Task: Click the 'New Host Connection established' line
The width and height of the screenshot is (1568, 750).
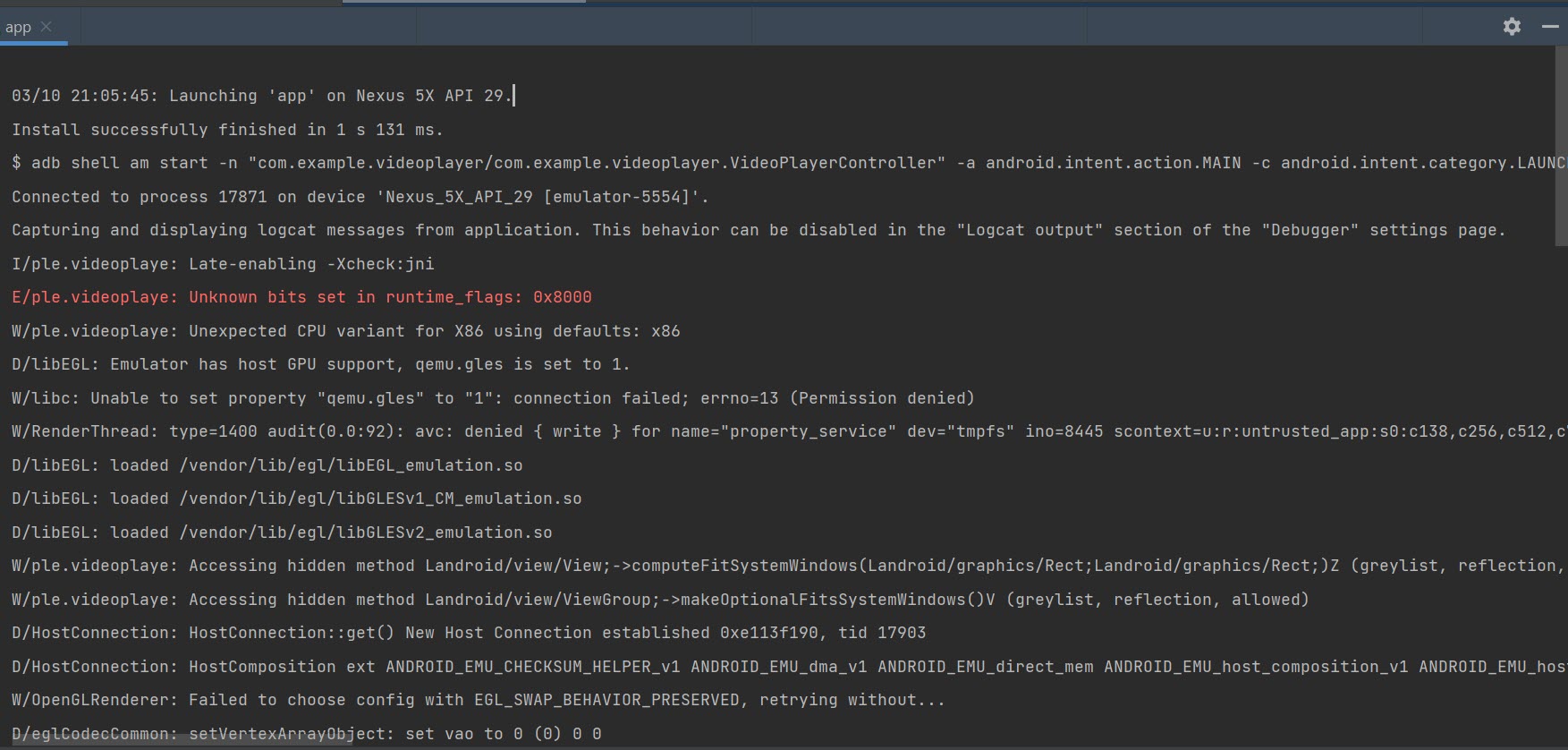Action: tap(468, 633)
